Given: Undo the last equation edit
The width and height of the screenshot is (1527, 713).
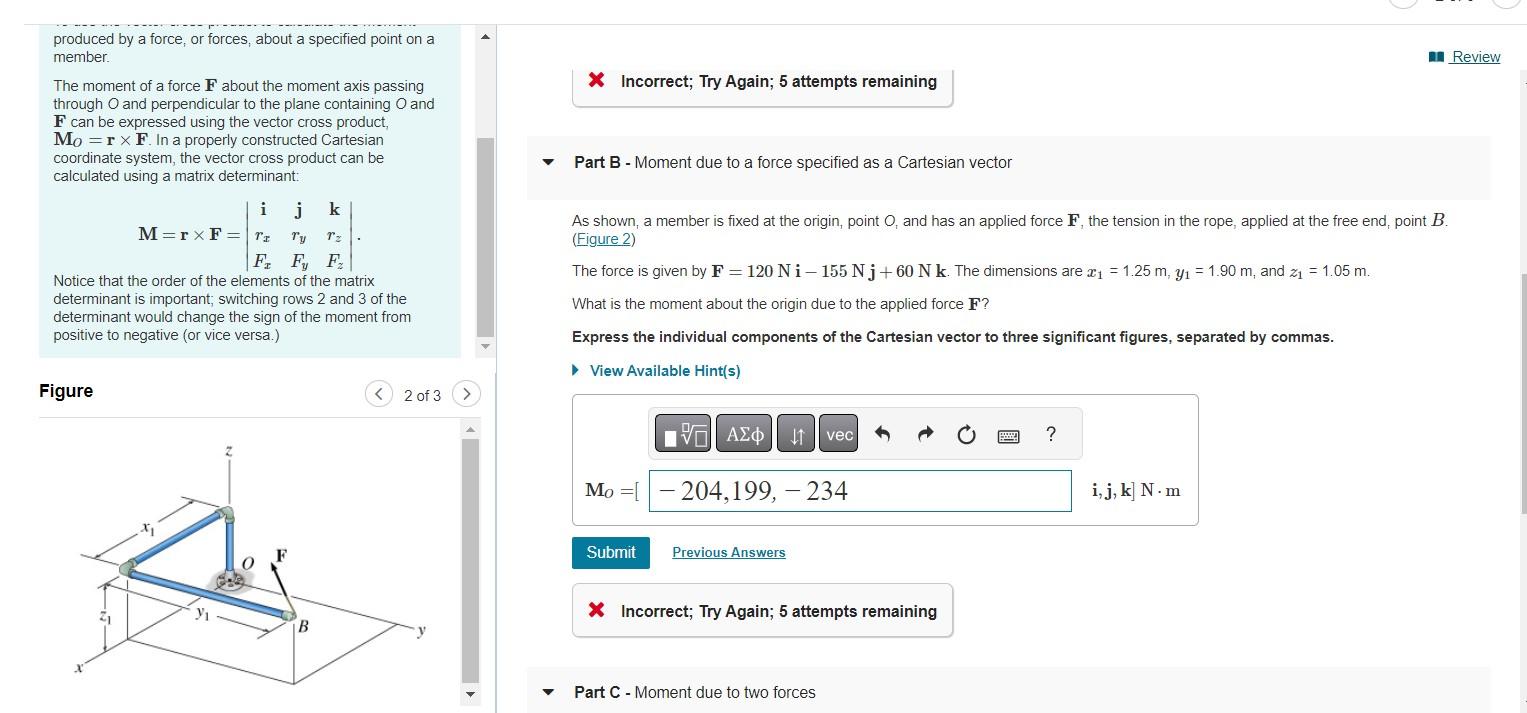Looking at the screenshot, I should pyautogui.click(x=881, y=433).
